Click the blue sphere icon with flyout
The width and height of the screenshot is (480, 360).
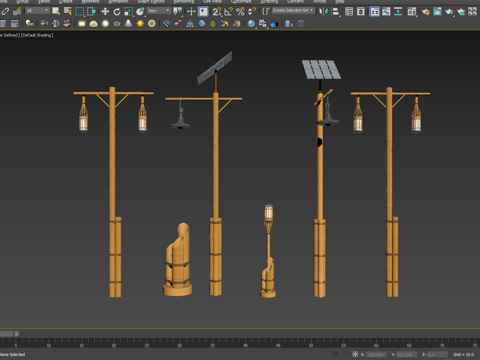(x=251, y=23)
